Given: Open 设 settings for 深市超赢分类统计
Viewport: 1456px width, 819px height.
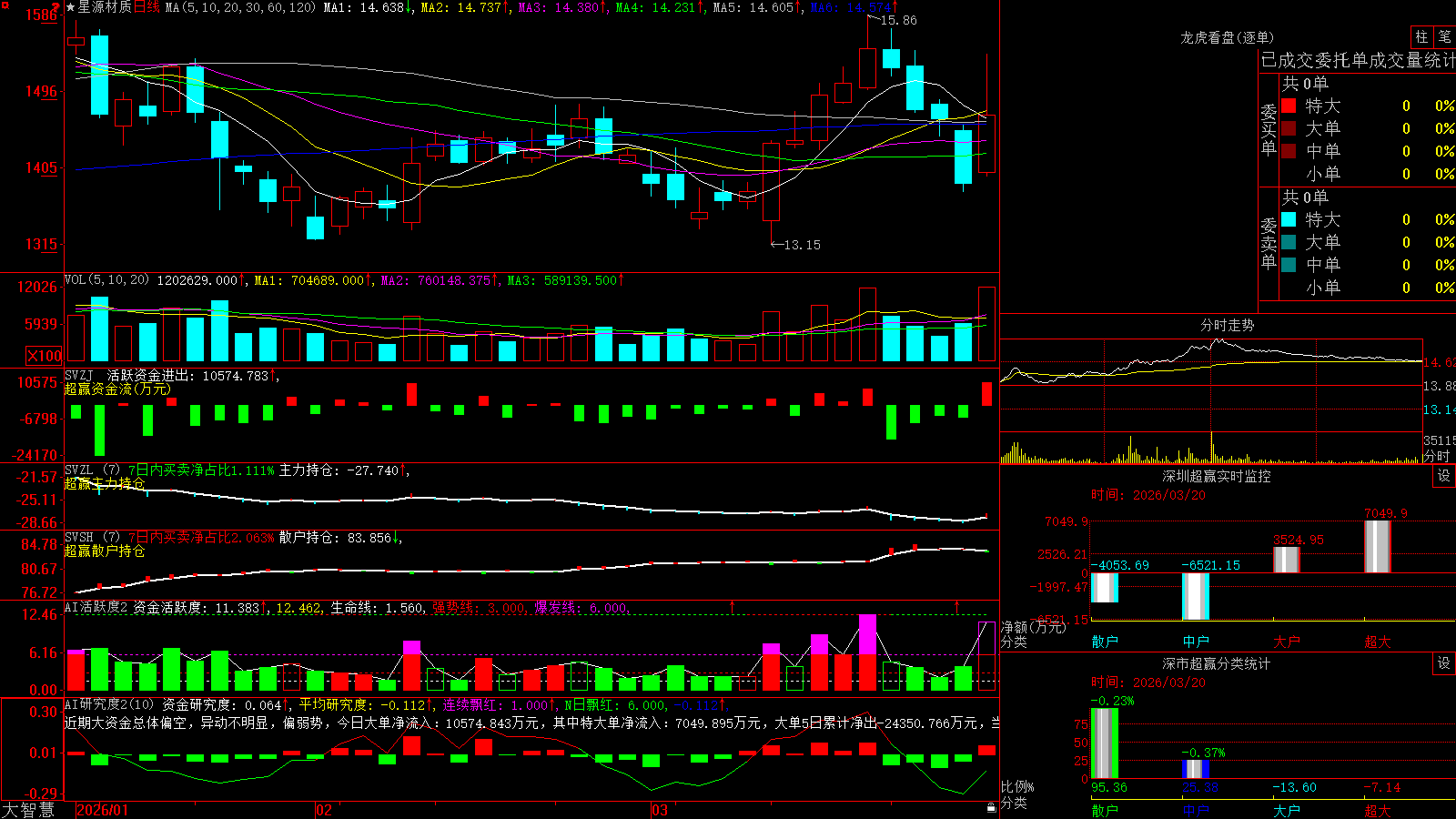Looking at the screenshot, I should click(x=1444, y=663).
